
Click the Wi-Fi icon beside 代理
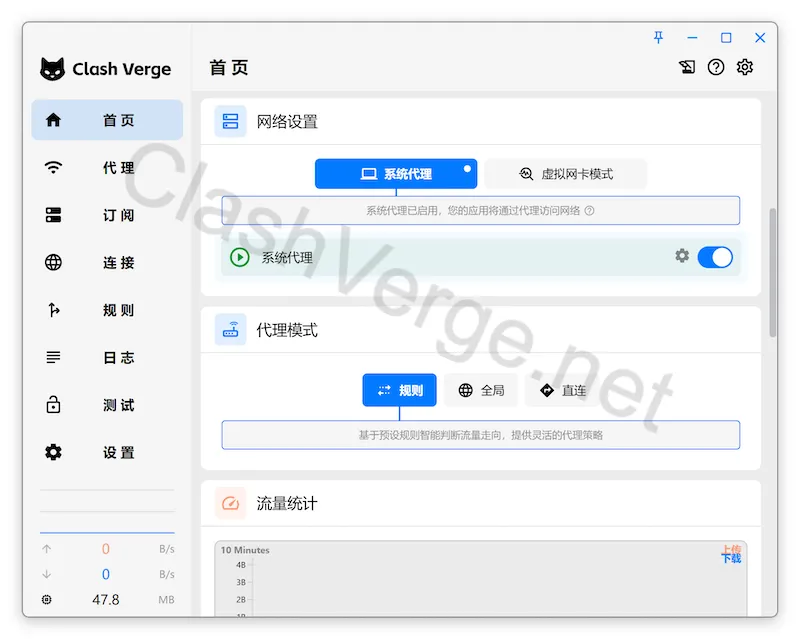(53, 167)
